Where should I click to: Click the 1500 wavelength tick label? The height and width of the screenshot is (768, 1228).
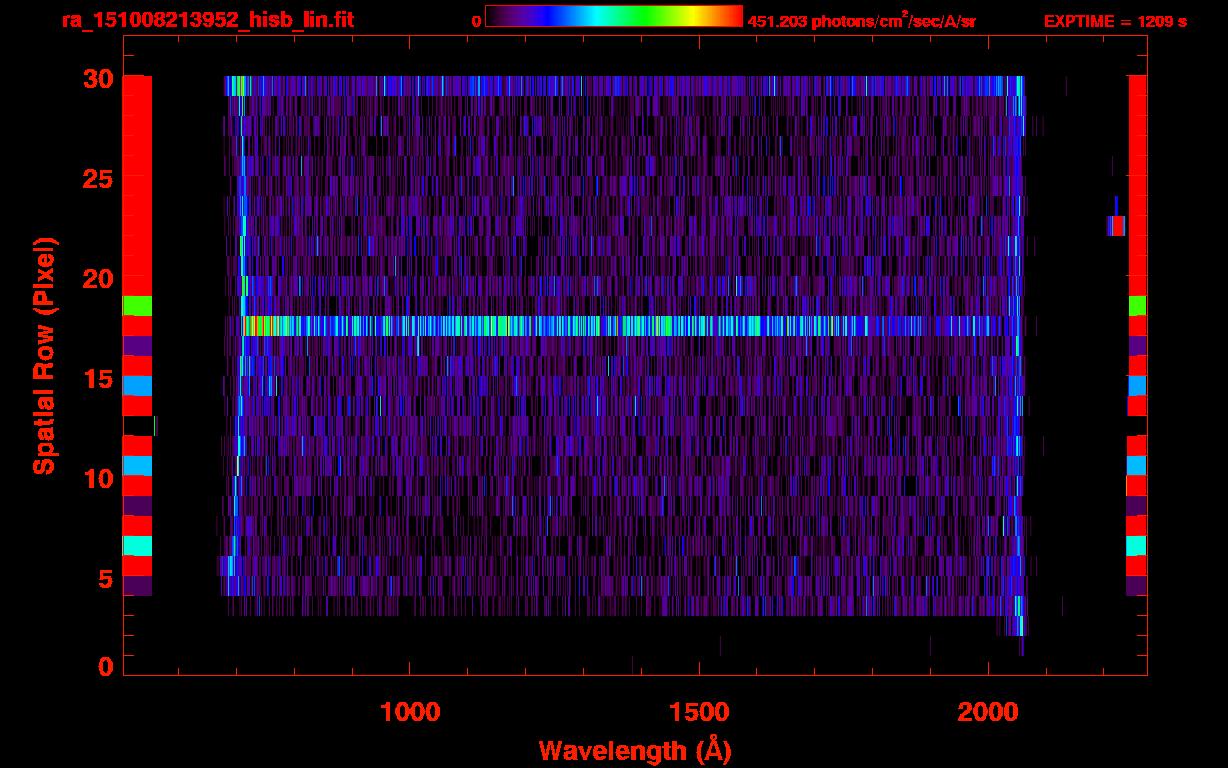pos(699,712)
